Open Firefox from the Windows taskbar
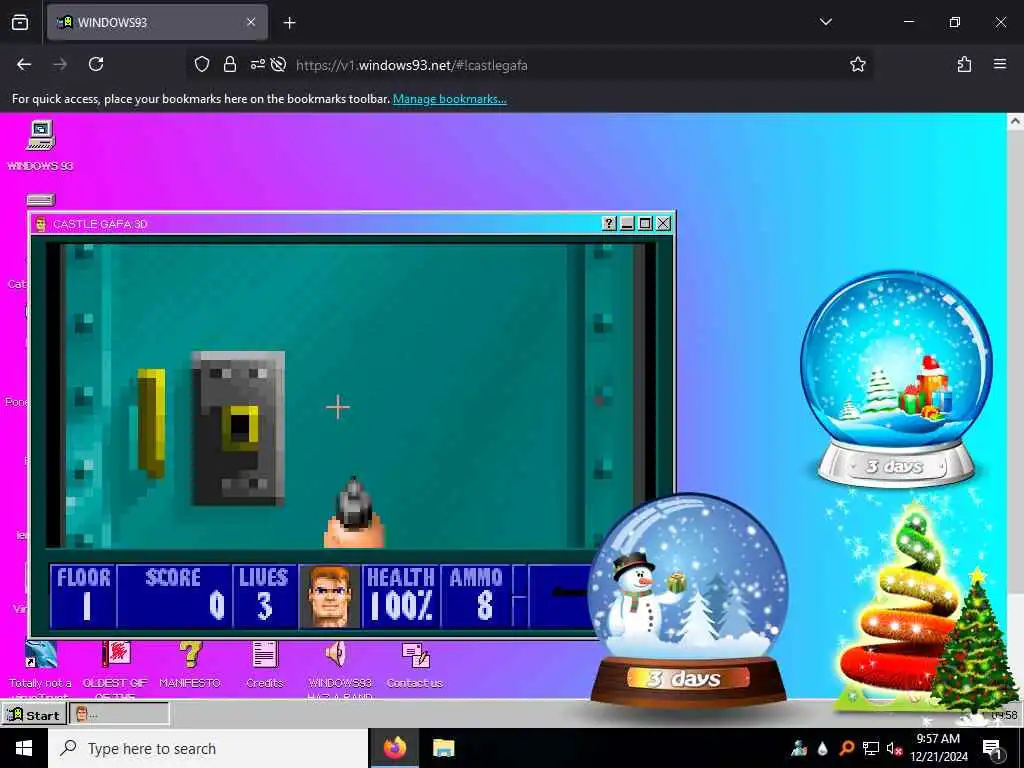This screenshot has width=1024, height=768. click(394, 748)
